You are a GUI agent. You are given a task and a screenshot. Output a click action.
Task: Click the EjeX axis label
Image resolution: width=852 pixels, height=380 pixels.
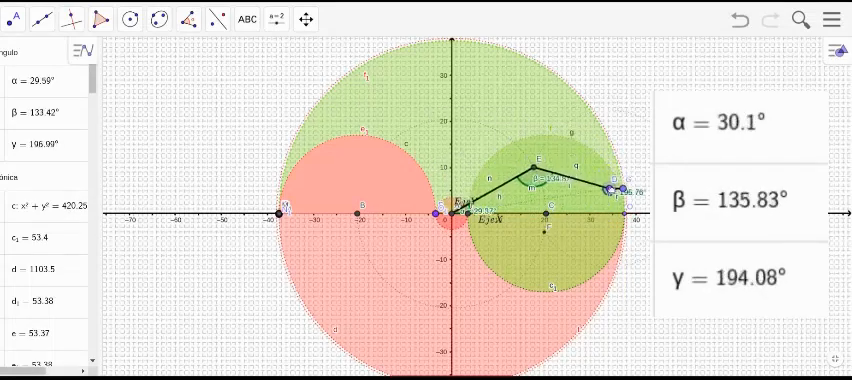coord(490,220)
